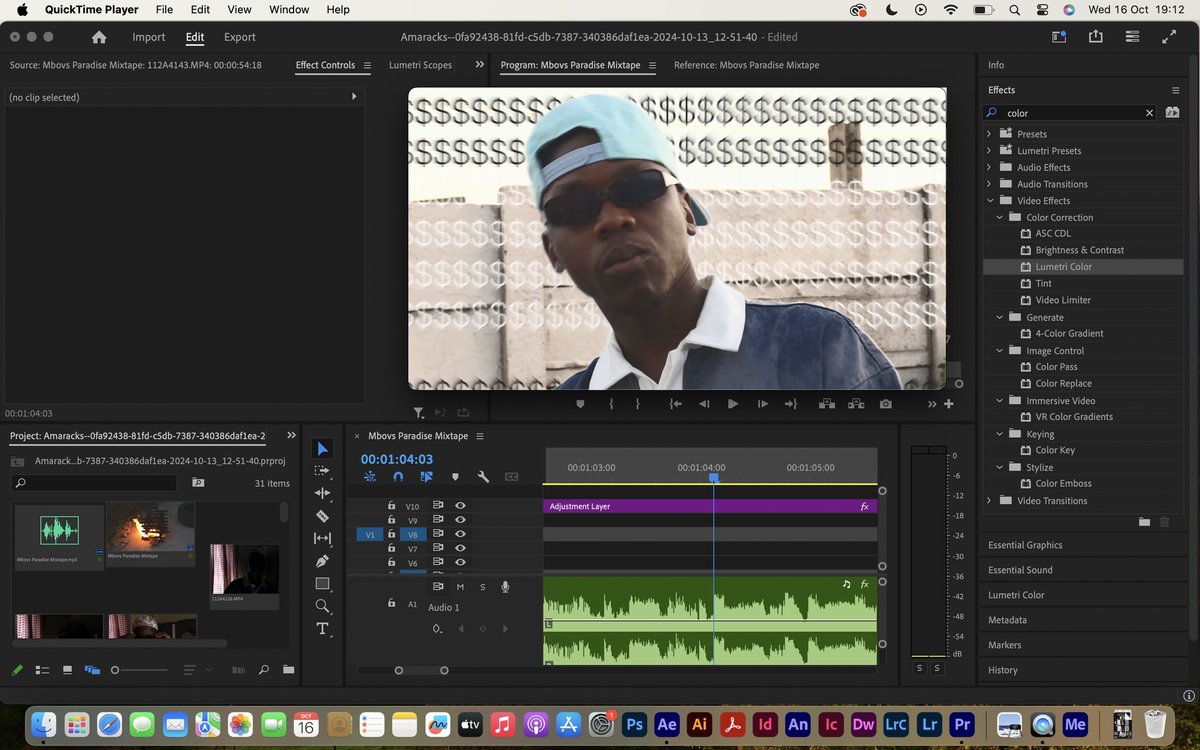The height and width of the screenshot is (750, 1200).
Task: Select the Zoom magnifier tool
Action: point(322,606)
